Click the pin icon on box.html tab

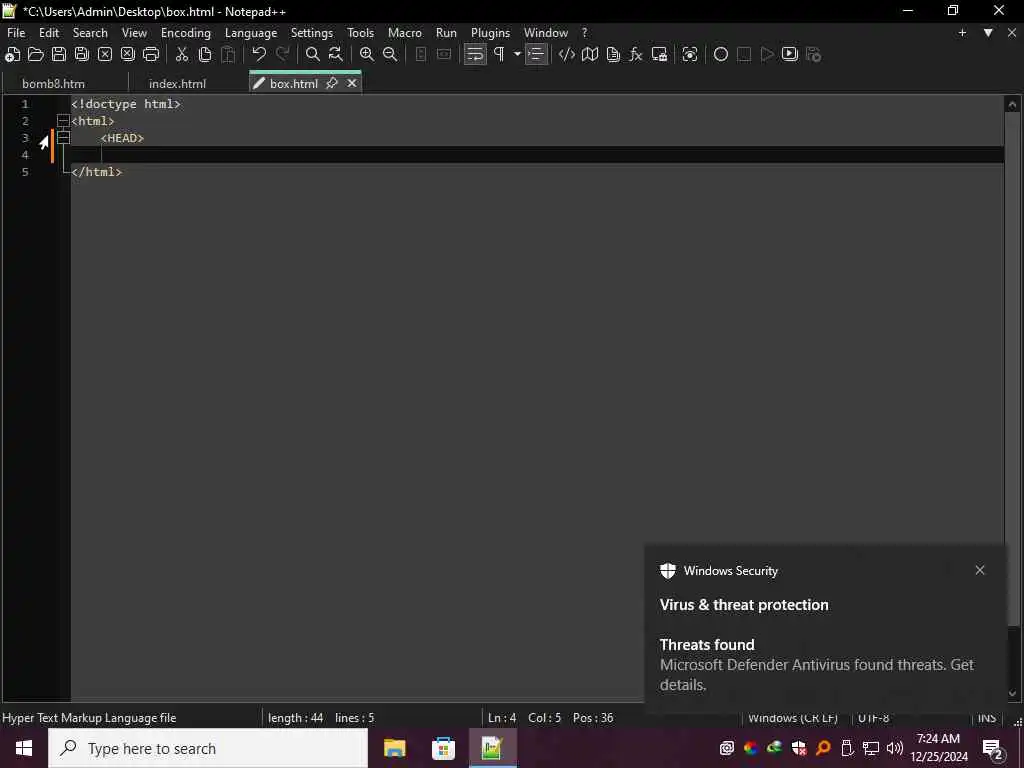point(332,84)
